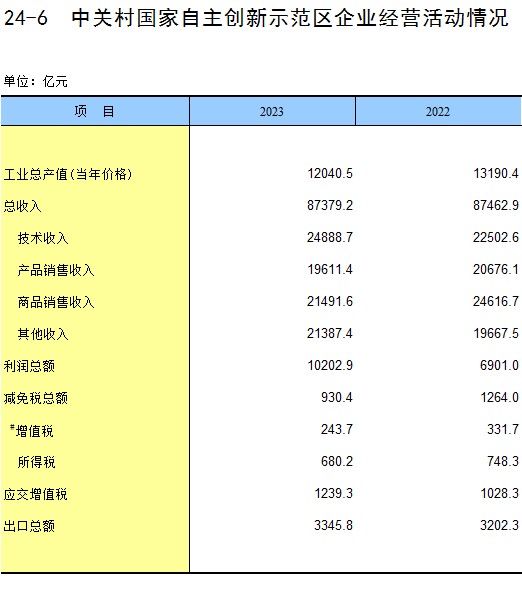Viewport: 522px width, 606px height.
Task: Select the 所得税 sub-item label
Action: (x=36, y=462)
